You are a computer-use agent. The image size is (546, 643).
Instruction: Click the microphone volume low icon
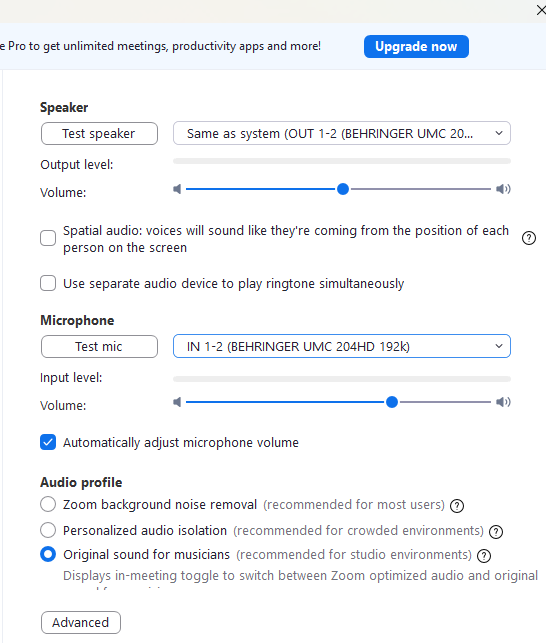177,402
